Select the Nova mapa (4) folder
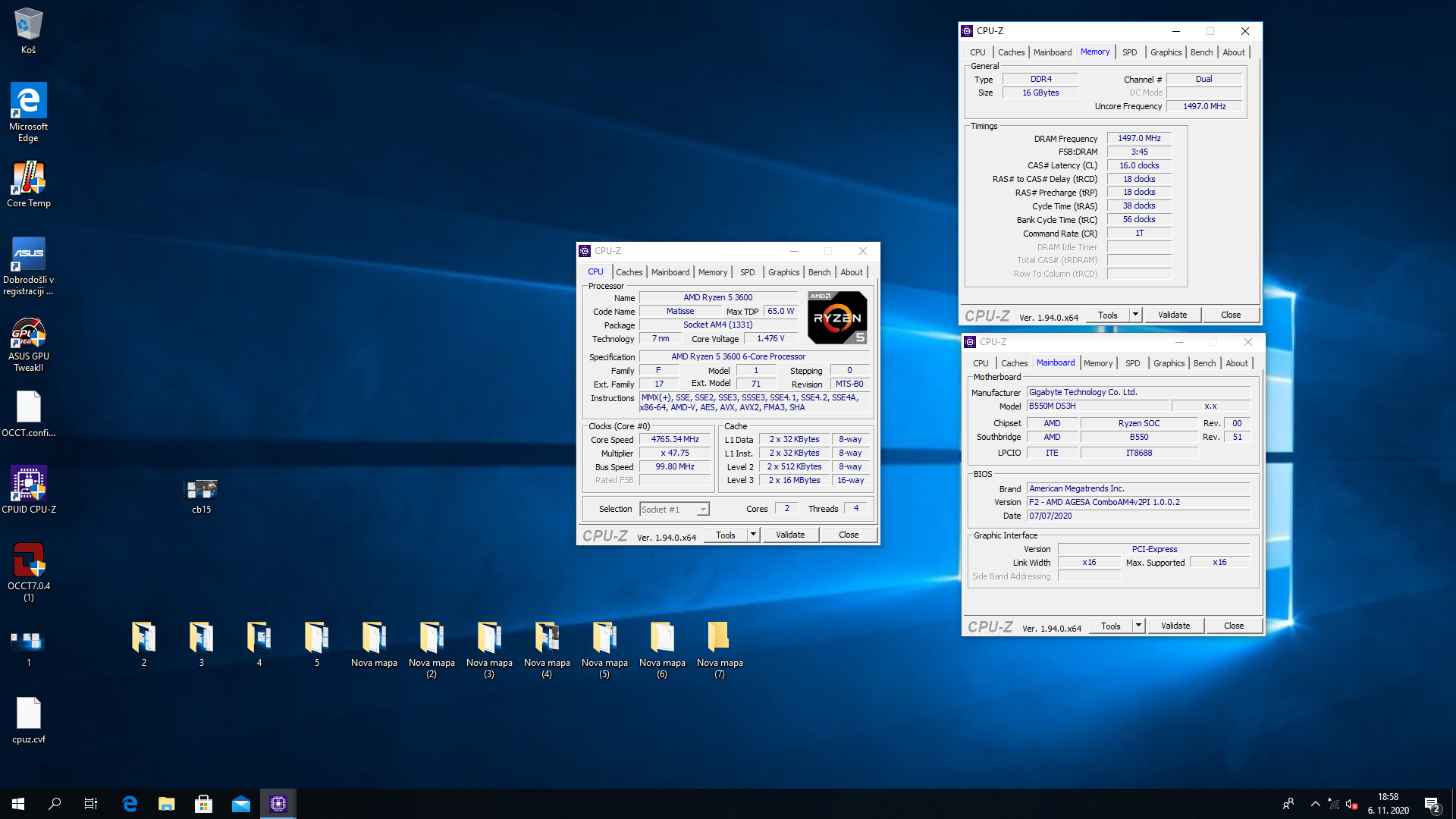The height and width of the screenshot is (819, 1456). click(x=547, y=649)
